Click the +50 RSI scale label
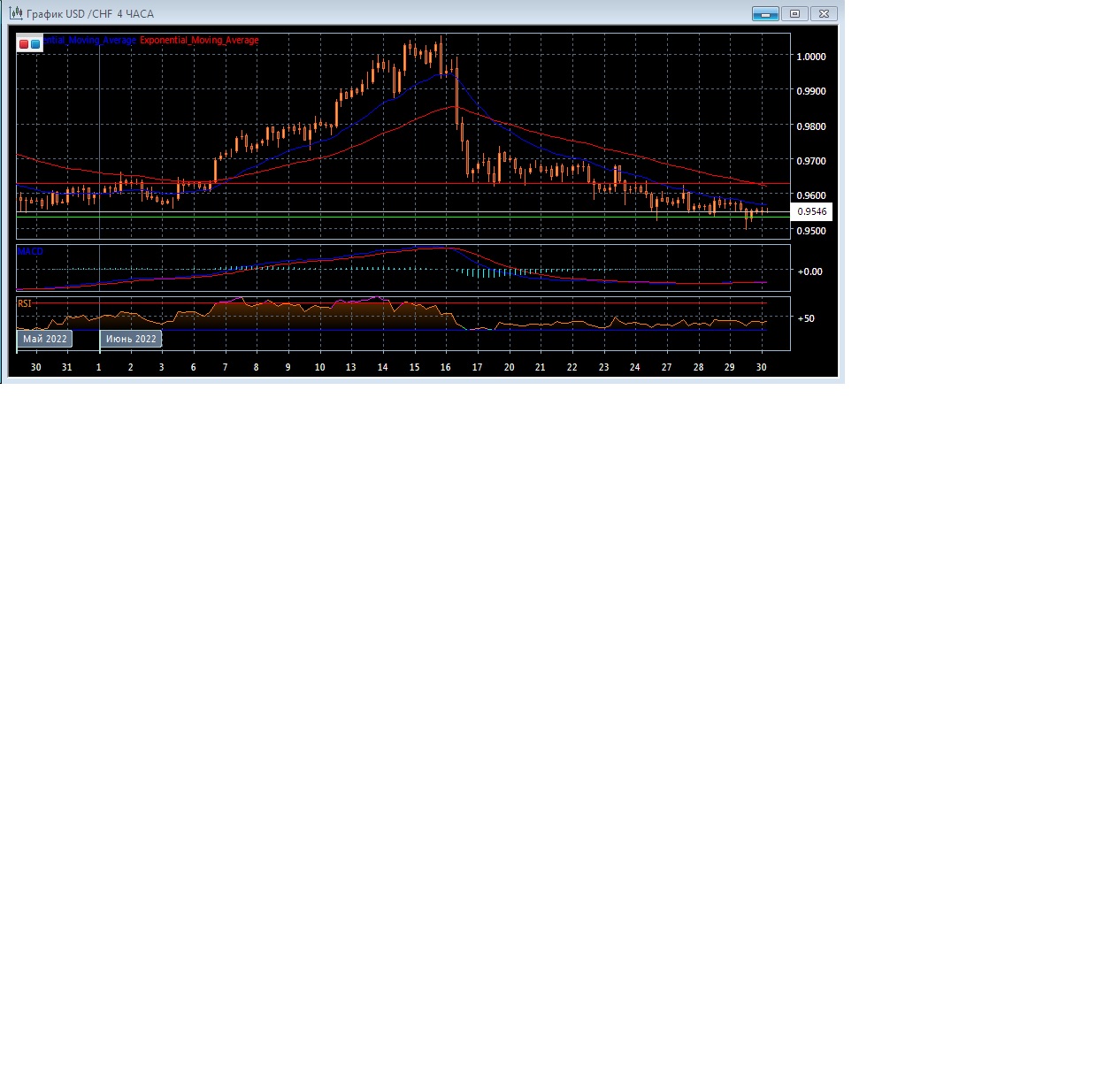The image size is (1120, 1086). 806,318
